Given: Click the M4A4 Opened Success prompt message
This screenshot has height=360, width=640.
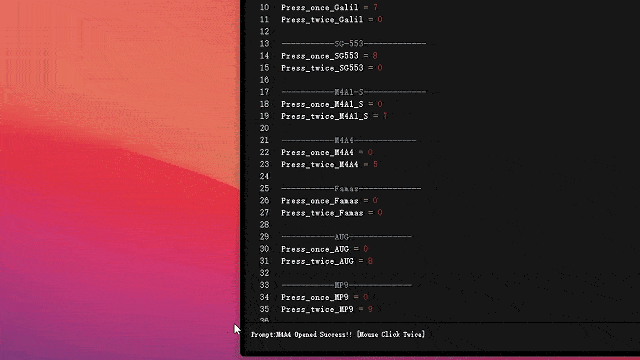Looking at the screenshot, I should (338, 334).
